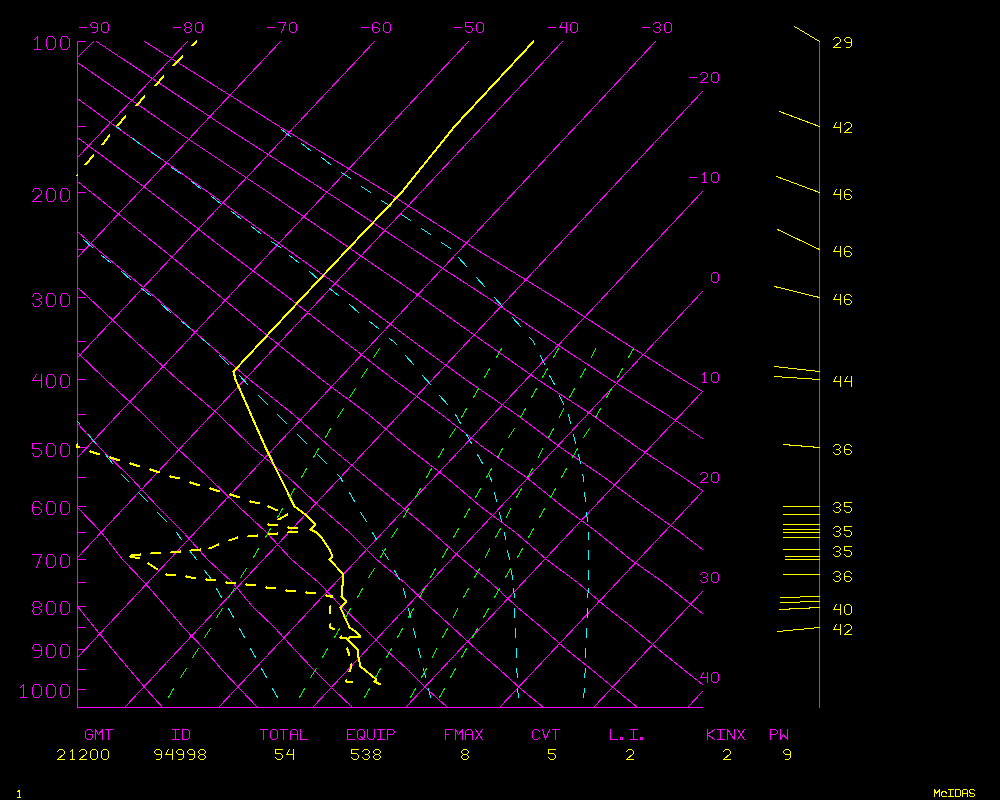The height and width of the screenshot is (800, 1000).
Task: Click the FMAX header label
Action: coord(464,735)
